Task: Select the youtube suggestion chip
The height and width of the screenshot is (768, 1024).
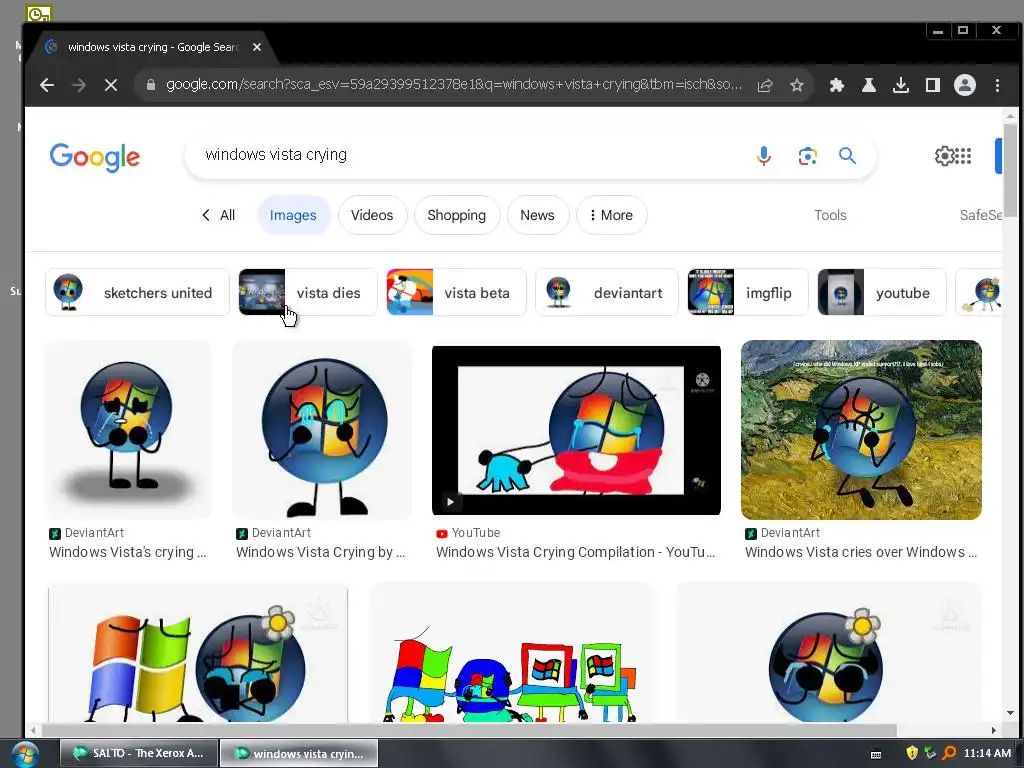Action: click(882, 292)
